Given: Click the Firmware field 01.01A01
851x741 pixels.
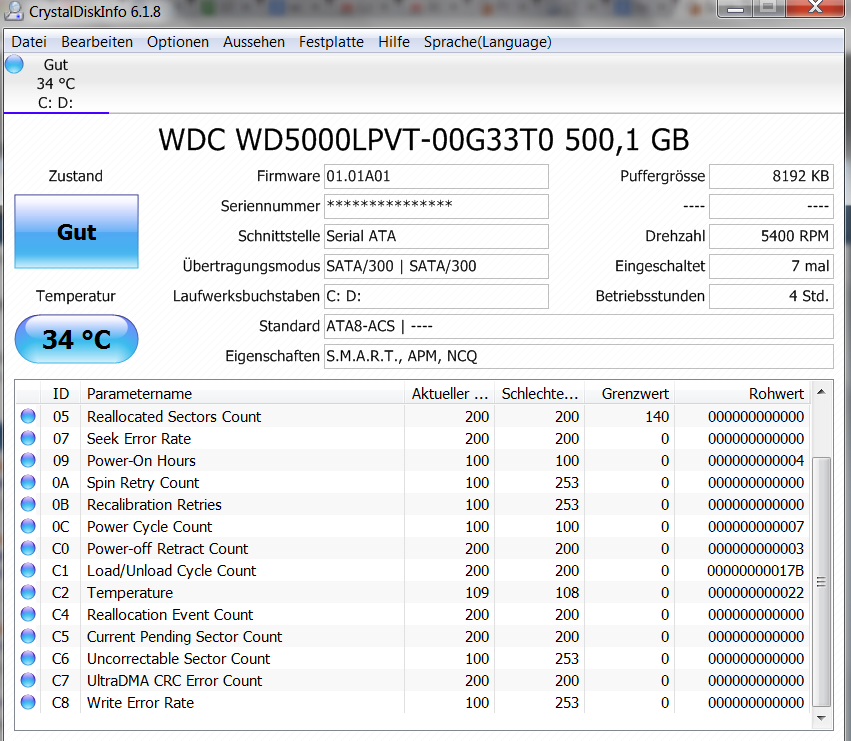Looking at the screenshot, I should pyautogui.click(x=436, y=176).
